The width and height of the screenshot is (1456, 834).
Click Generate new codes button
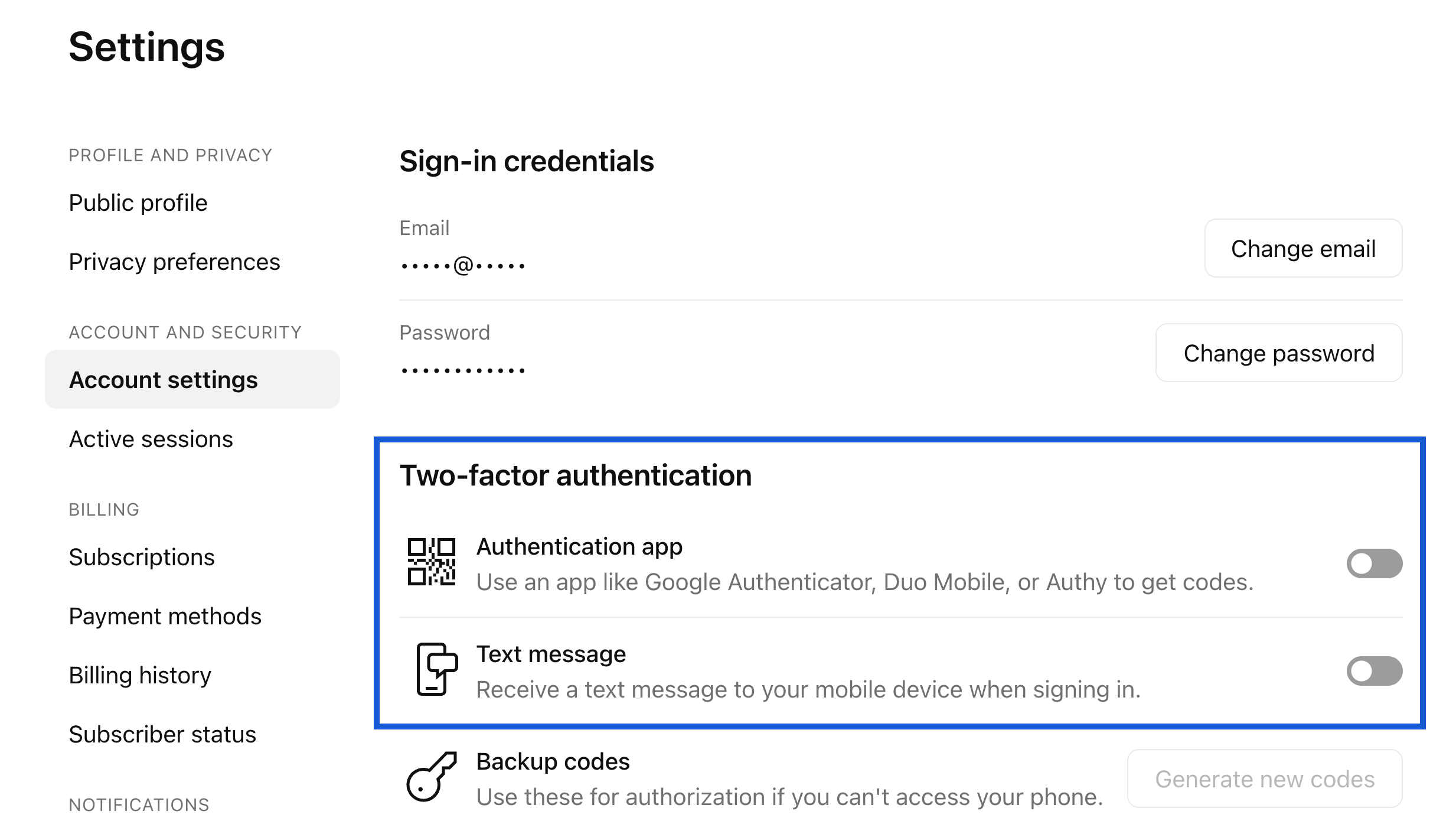(1265, 778)
